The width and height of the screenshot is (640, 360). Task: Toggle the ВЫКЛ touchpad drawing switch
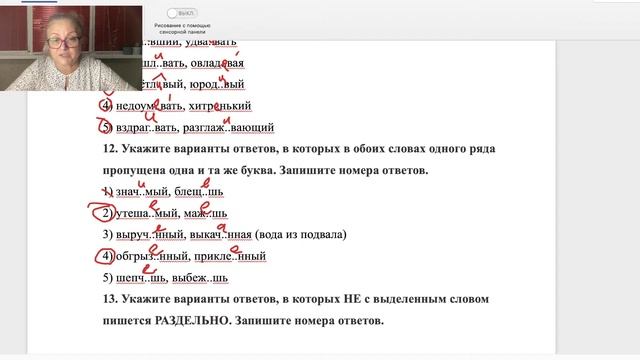pos(182,13)
